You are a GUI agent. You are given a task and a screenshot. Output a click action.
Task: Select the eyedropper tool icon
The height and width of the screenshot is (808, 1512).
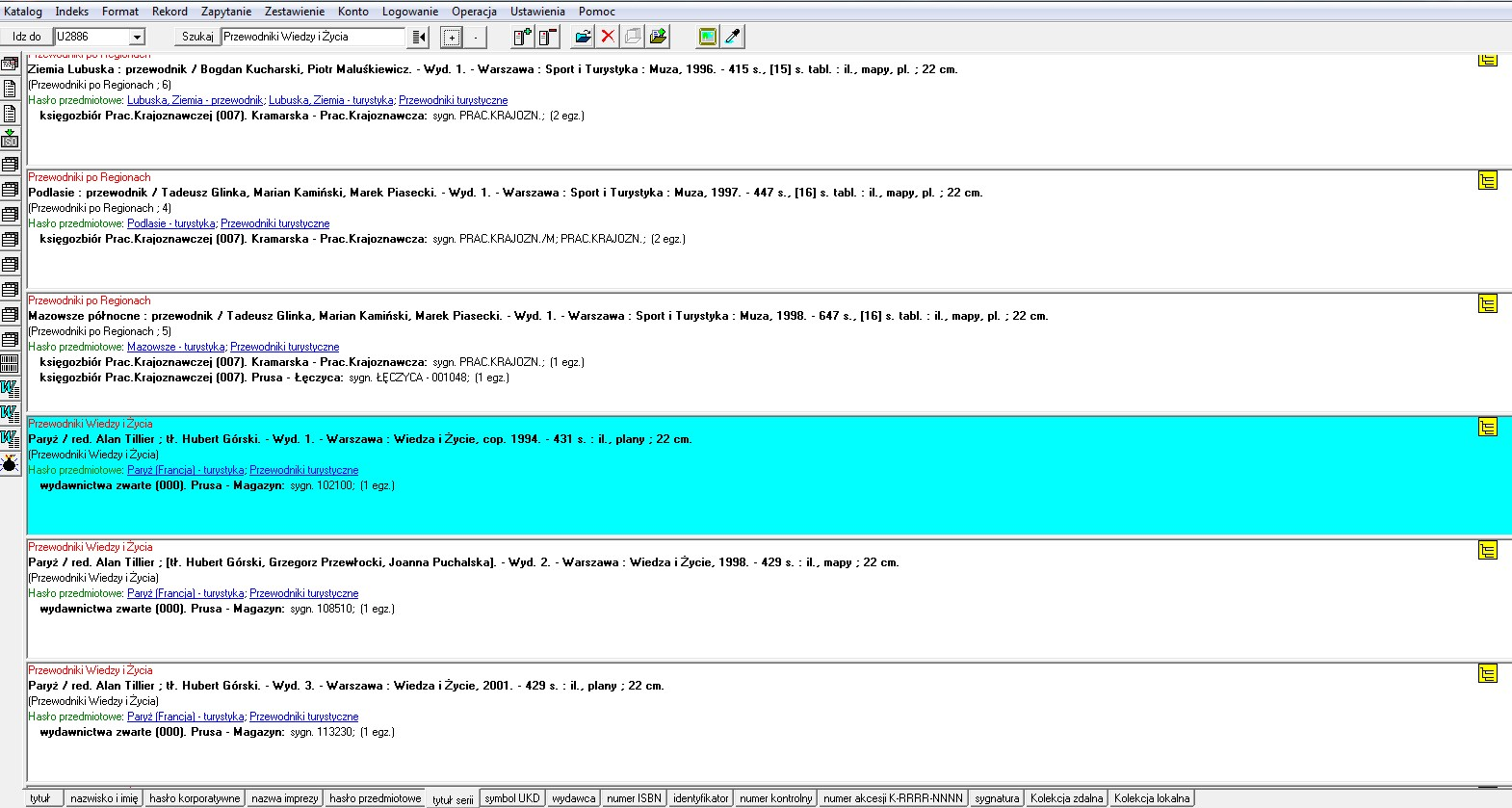pyautogui.click(x=733, y=37)
